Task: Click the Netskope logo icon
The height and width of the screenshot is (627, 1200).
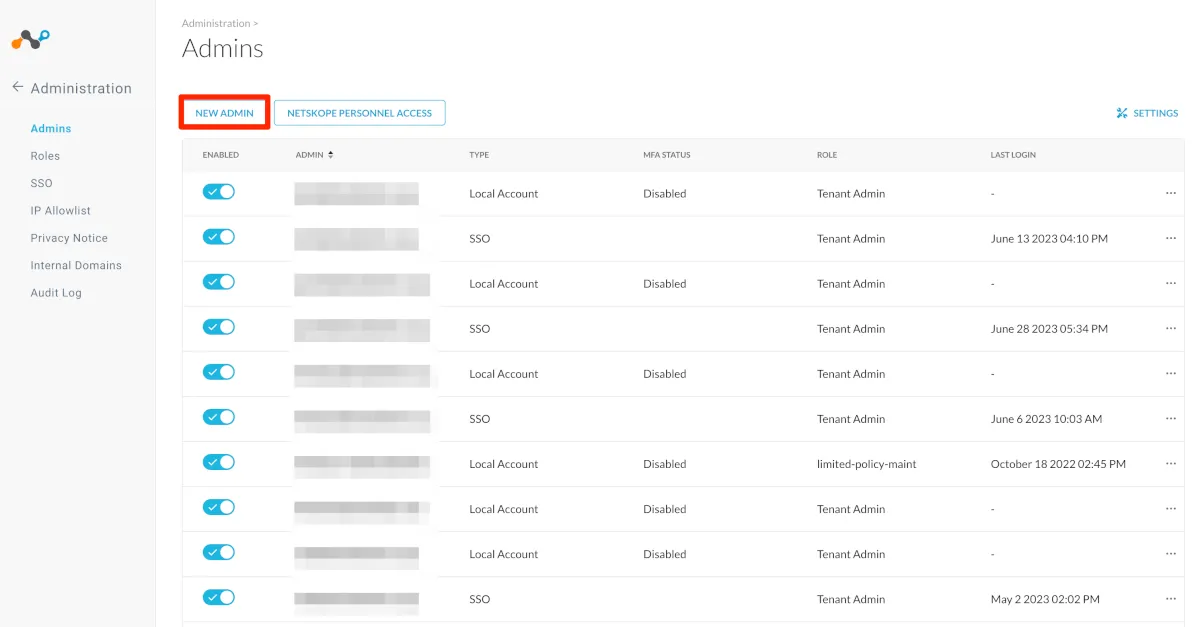Action: (30, 40)
